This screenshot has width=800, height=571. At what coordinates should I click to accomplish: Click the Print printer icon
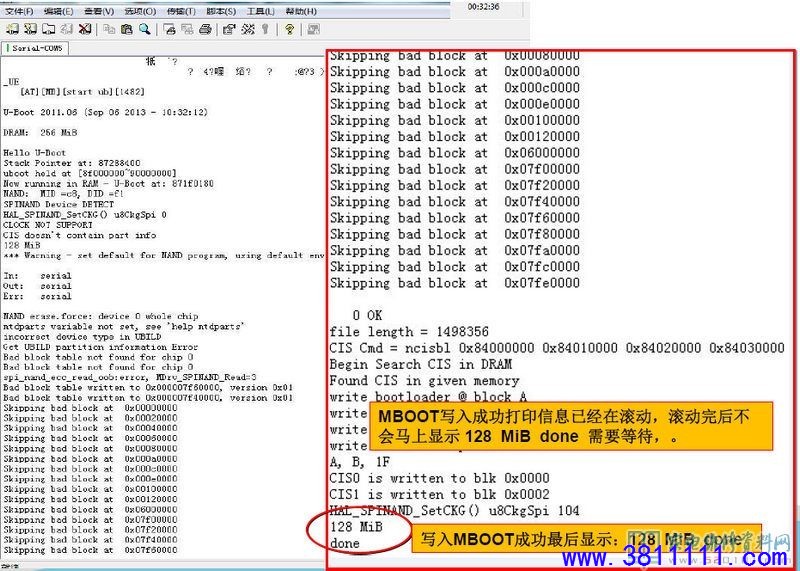[x=205, y=29]
